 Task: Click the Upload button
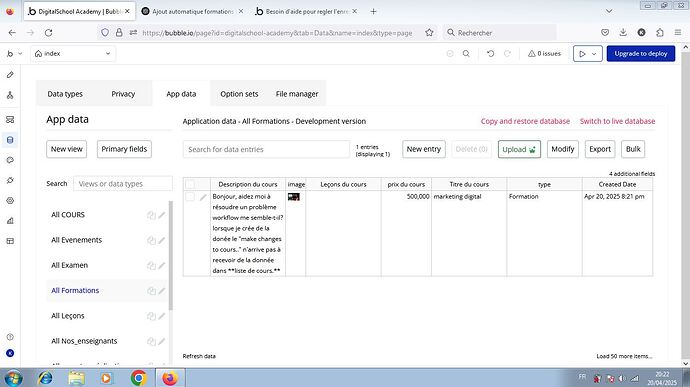[519, 149]
